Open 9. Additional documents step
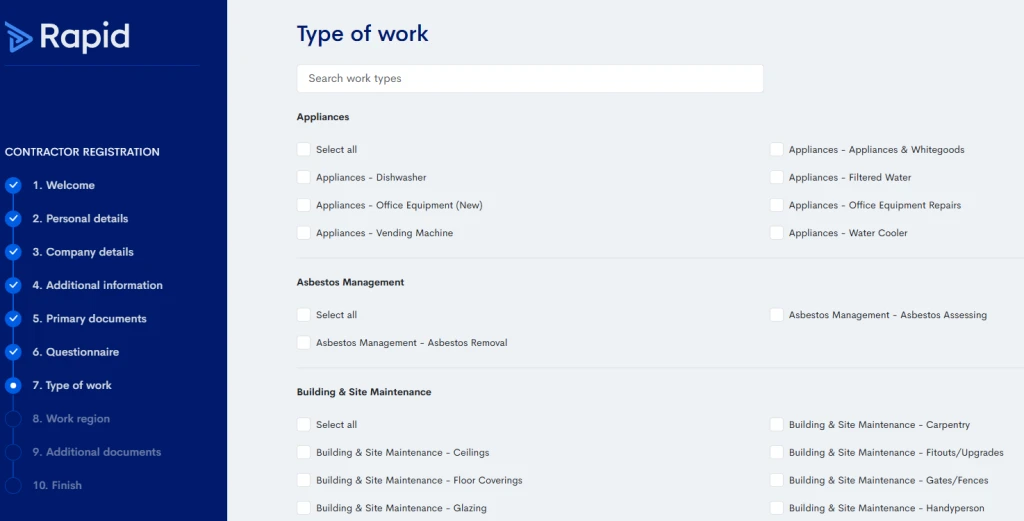 point(97,452)
